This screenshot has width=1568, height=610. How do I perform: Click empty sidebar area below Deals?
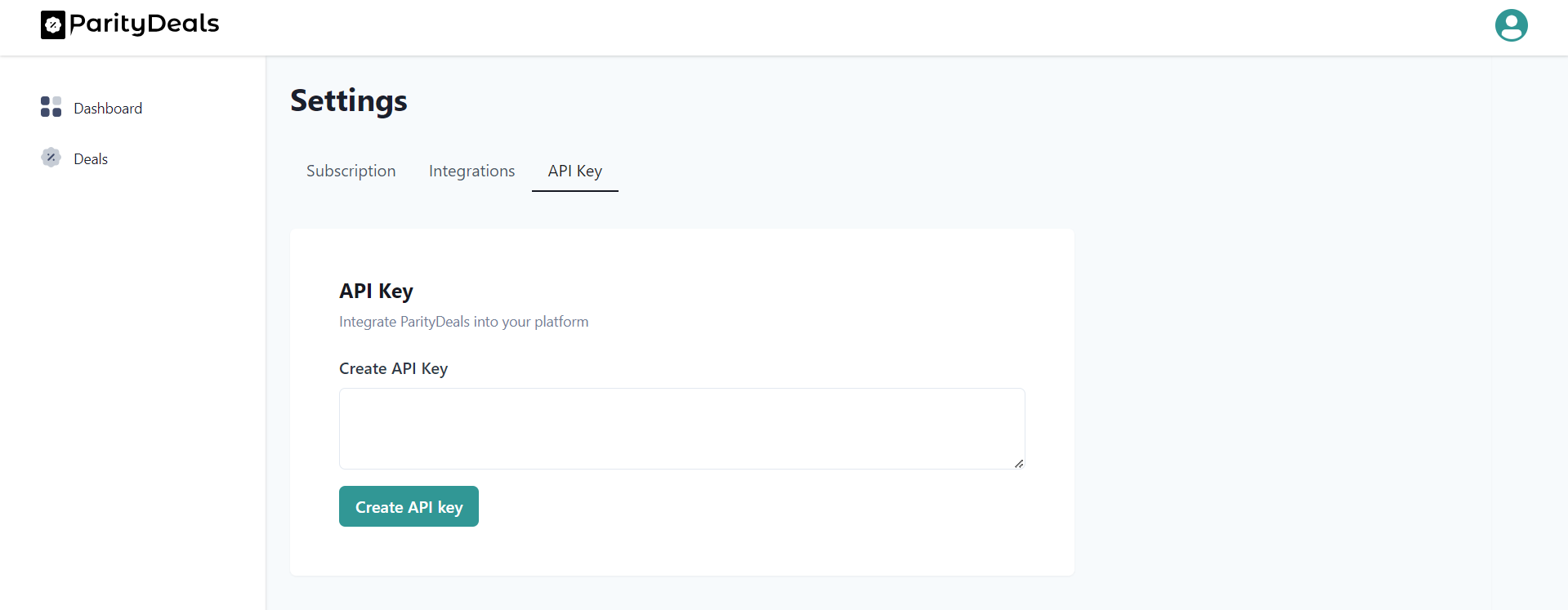[x=131, y=367]
